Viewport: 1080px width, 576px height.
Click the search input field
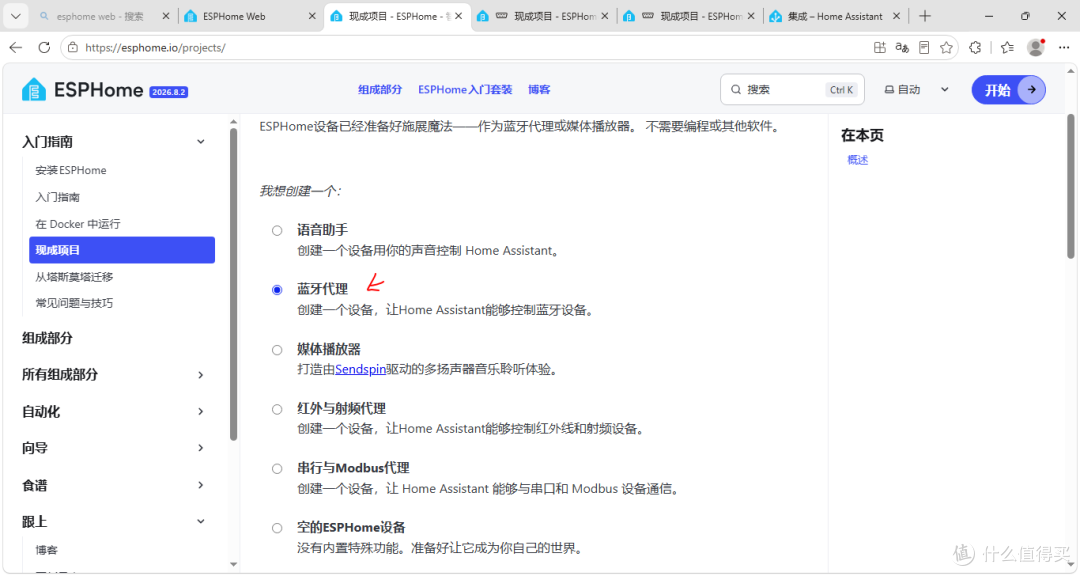[x=792, y=90]
